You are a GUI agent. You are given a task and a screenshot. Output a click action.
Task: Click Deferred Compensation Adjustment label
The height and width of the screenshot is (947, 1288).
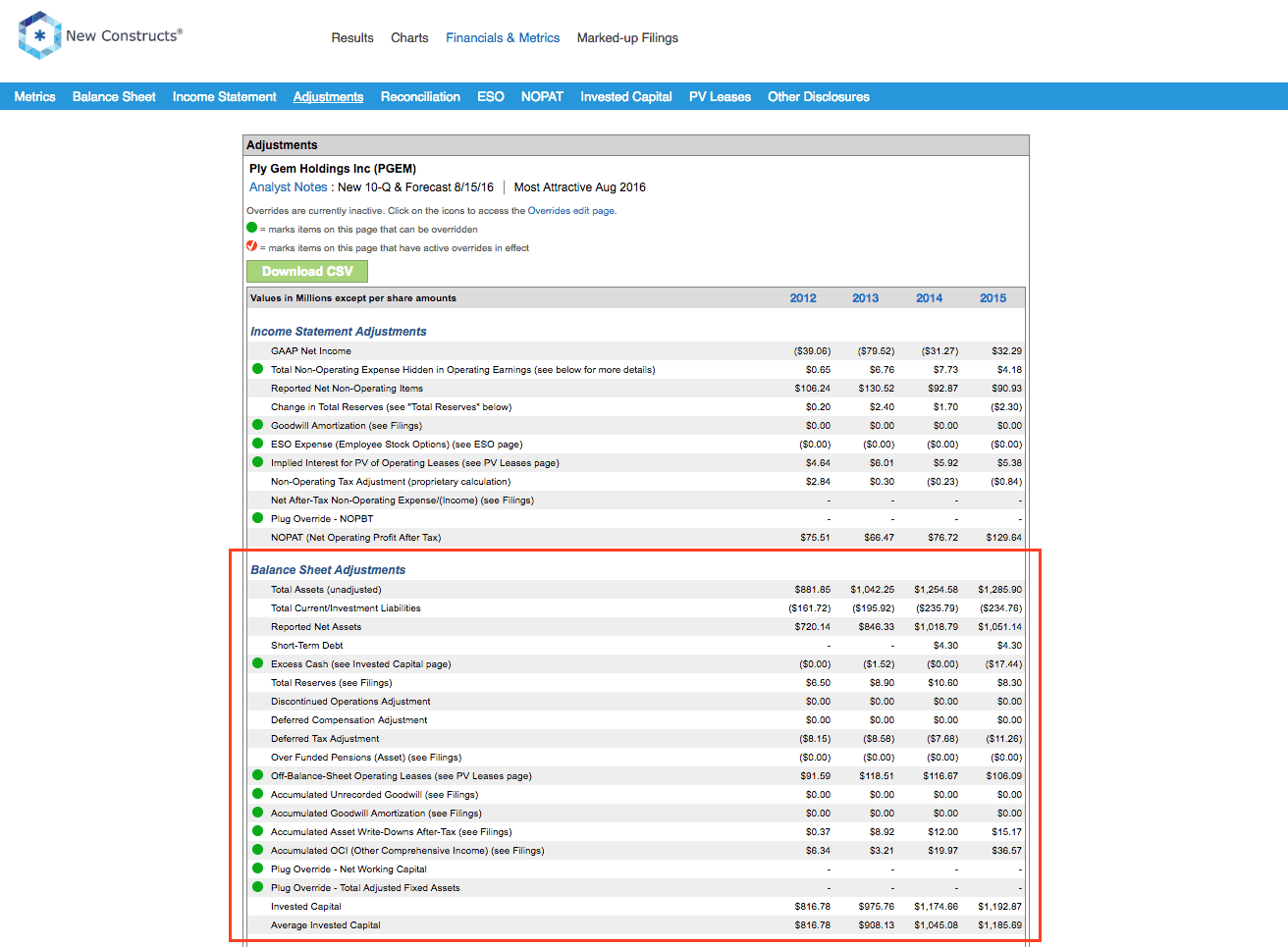(349, 720)
